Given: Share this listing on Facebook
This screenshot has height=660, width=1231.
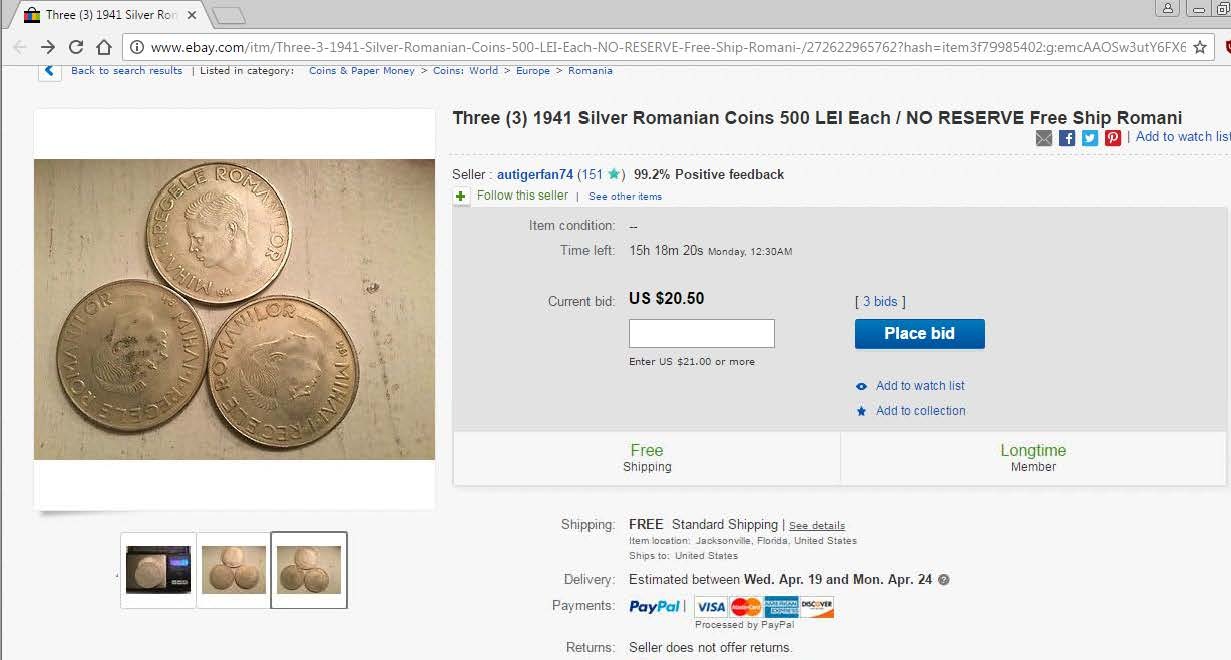Looking at the screenshot, I should [x=1067, y=138].
